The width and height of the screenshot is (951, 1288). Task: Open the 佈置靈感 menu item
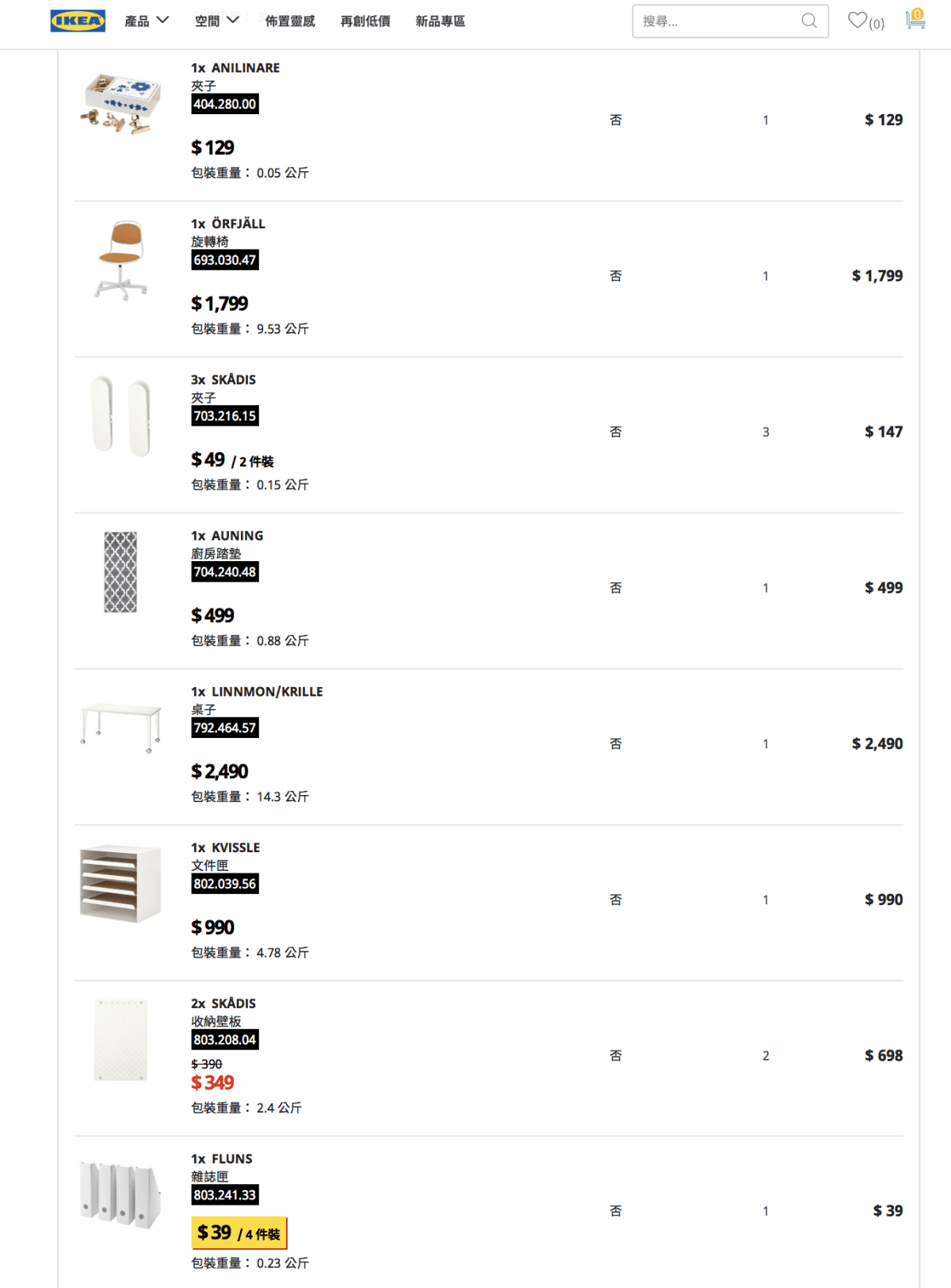290,21
